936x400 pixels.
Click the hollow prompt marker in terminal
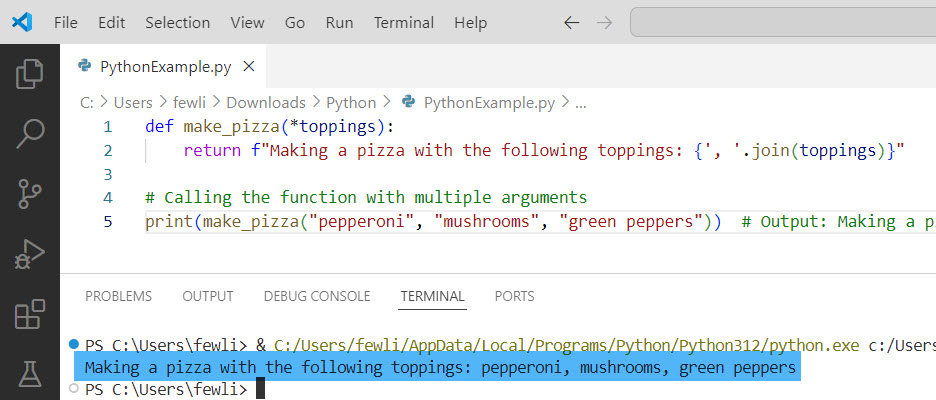[74, 388]
